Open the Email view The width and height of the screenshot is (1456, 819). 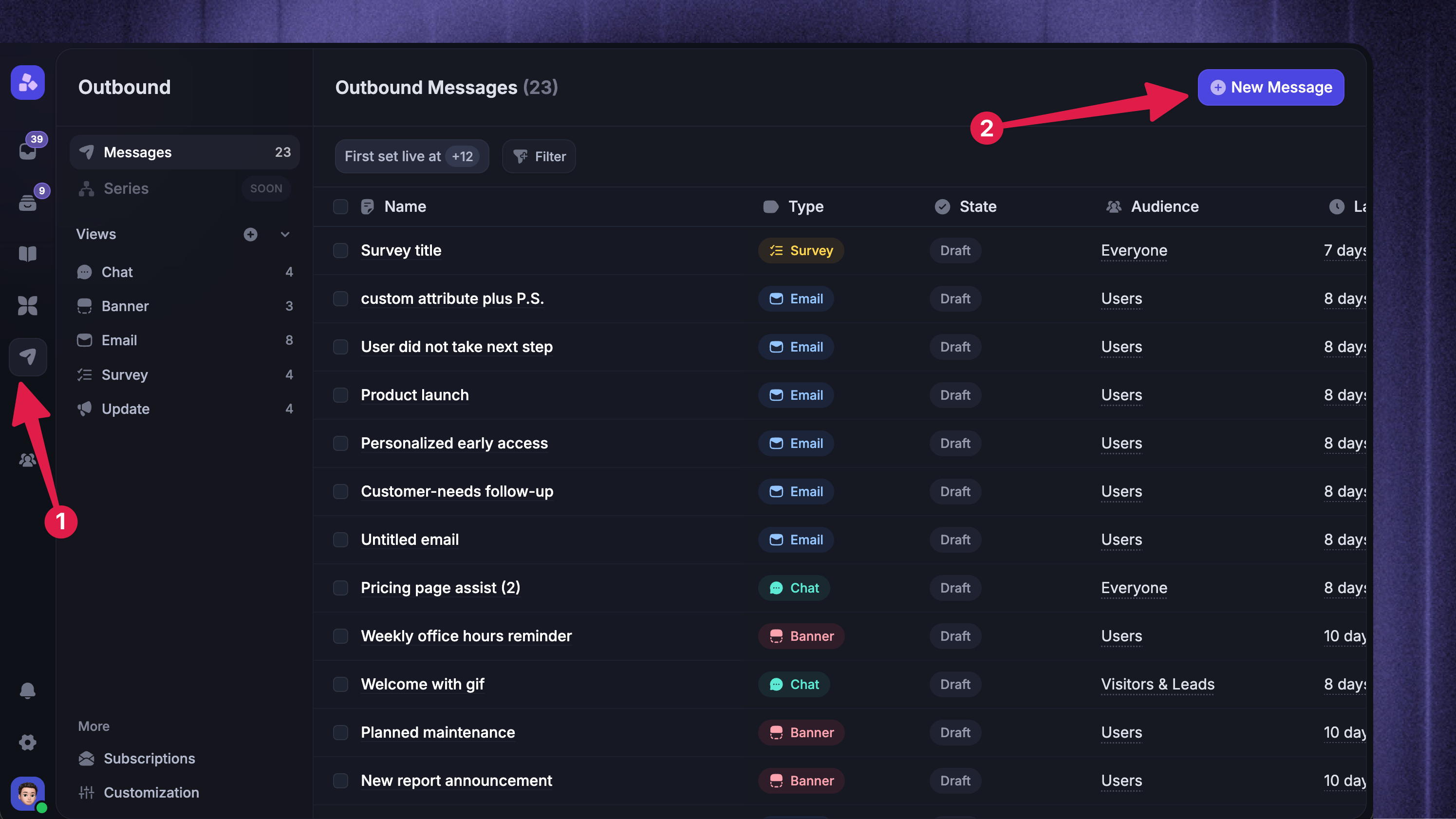tap(184, 340)
